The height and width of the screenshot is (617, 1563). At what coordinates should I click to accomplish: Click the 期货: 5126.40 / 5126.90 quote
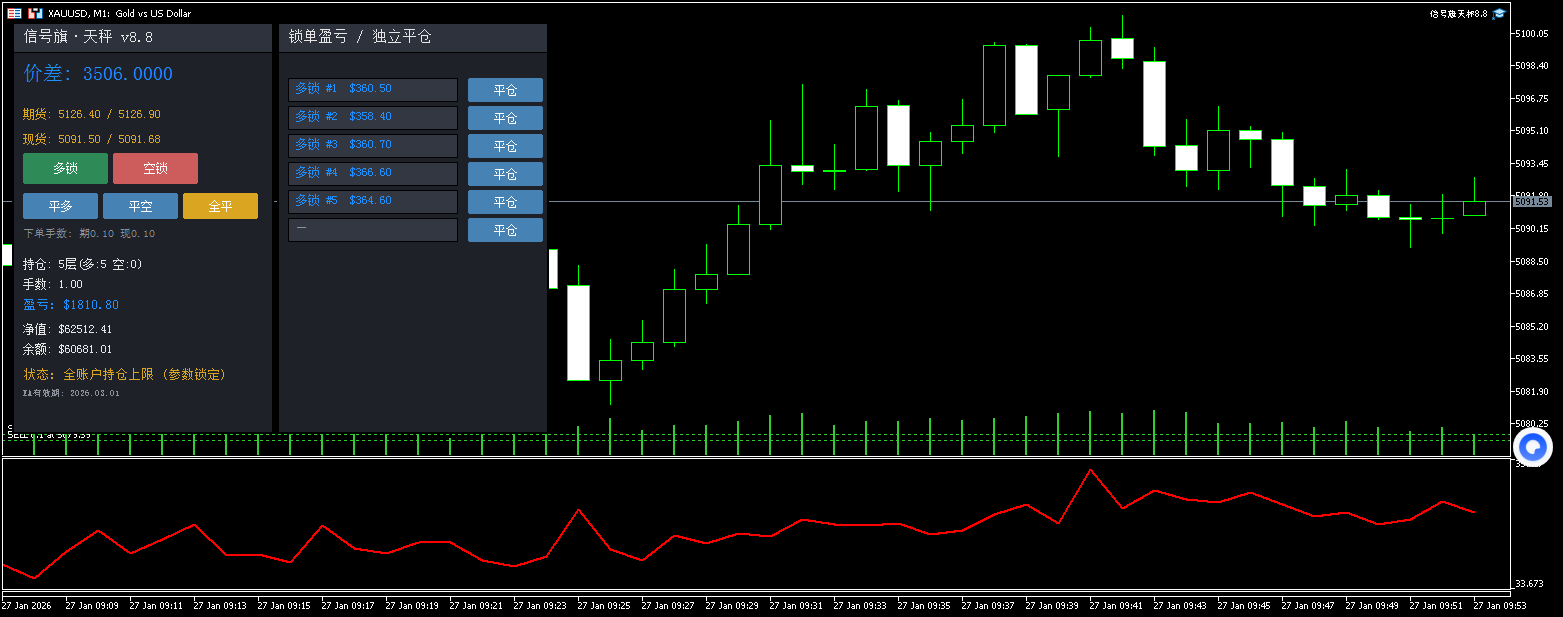pyautogui.click(x=92, y=114)
